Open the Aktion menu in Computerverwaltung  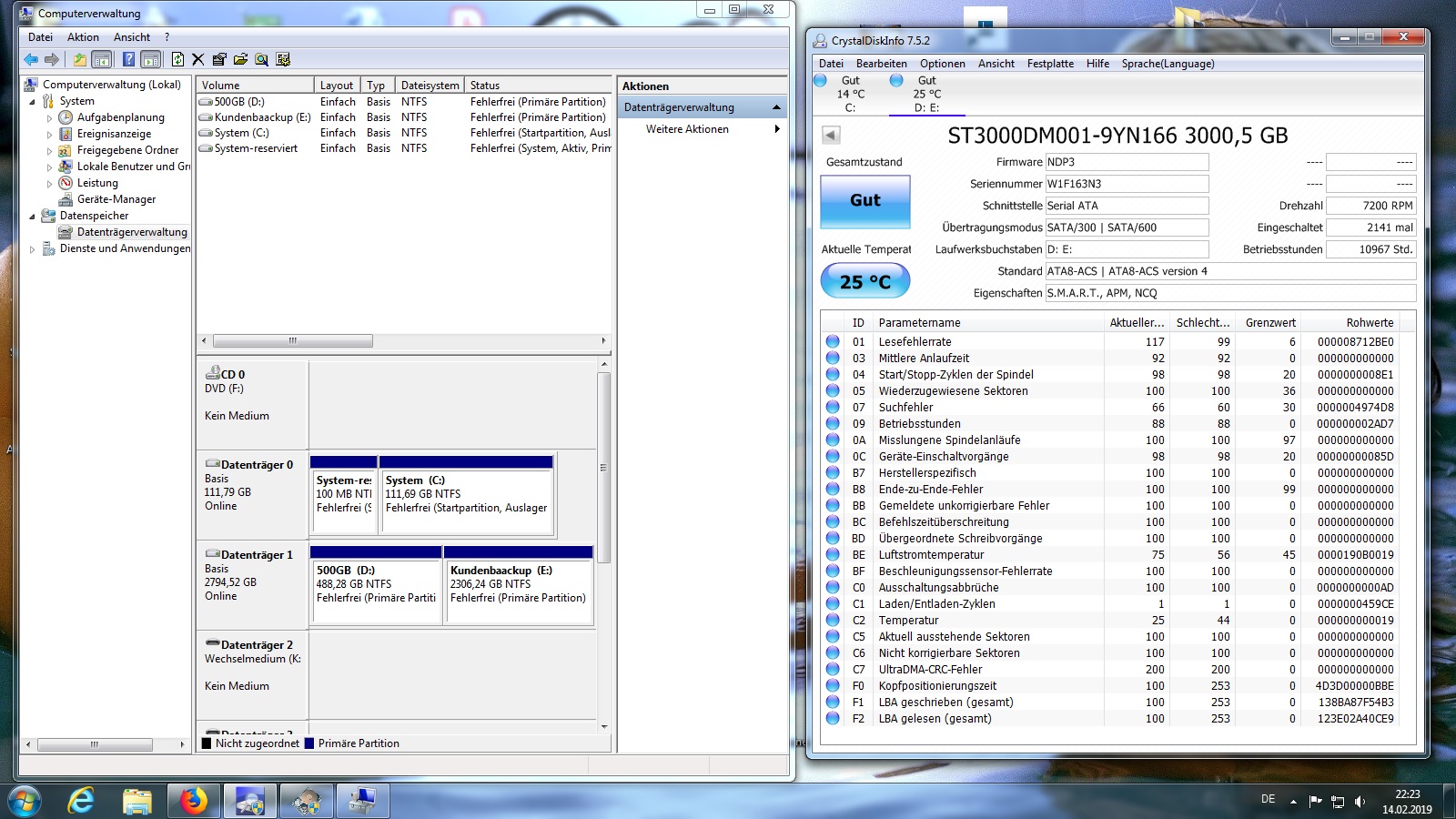point(83,37)
